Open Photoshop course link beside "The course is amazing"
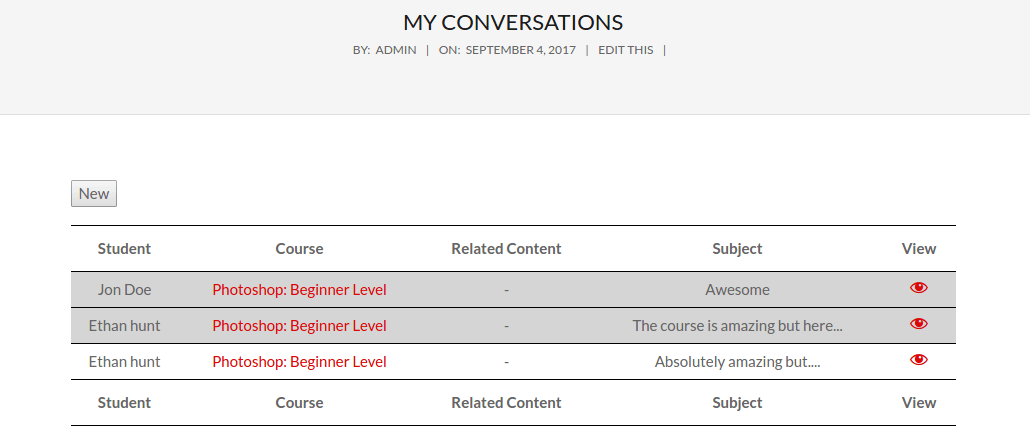This screenshot has width=1030, height=447. pyautogui.click(x=300, y=326)
